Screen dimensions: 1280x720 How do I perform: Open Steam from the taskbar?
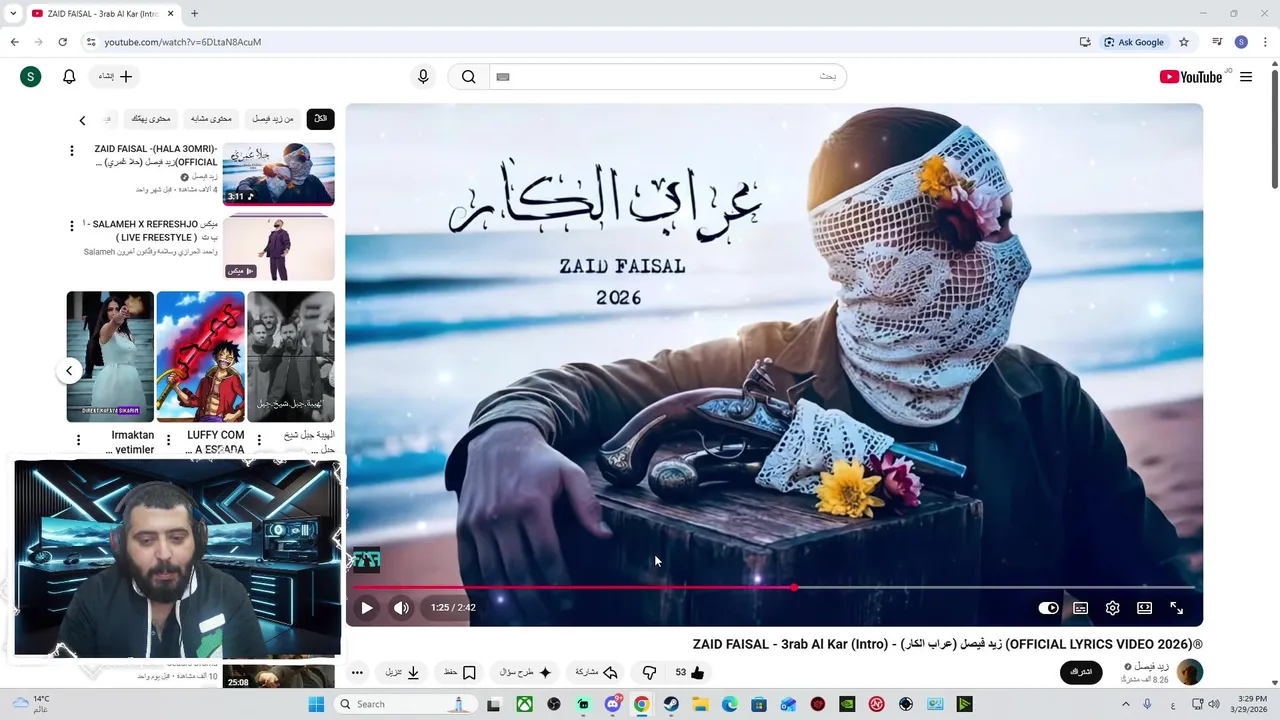(x=671, y=704)
